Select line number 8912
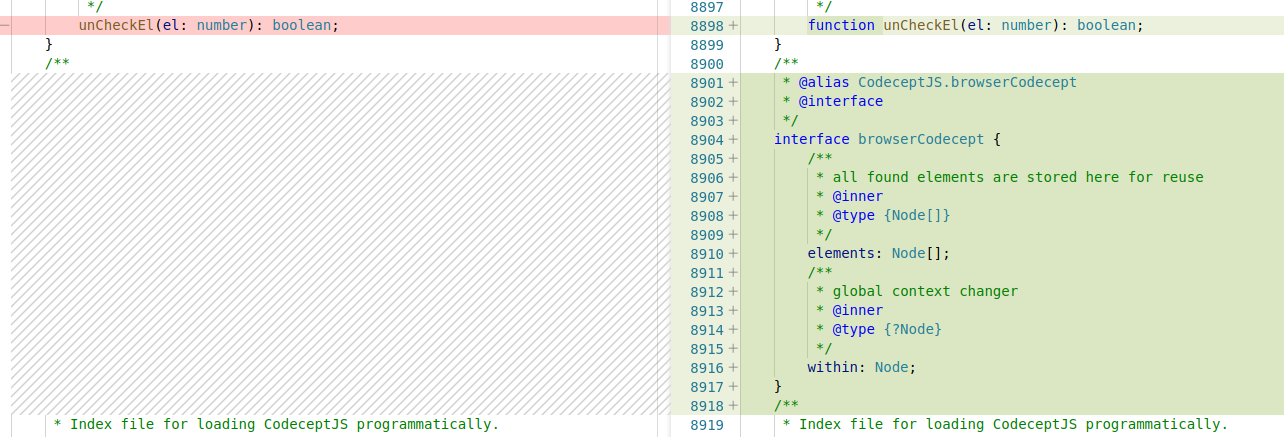The image size is (1284, 437). click(706, 291)
